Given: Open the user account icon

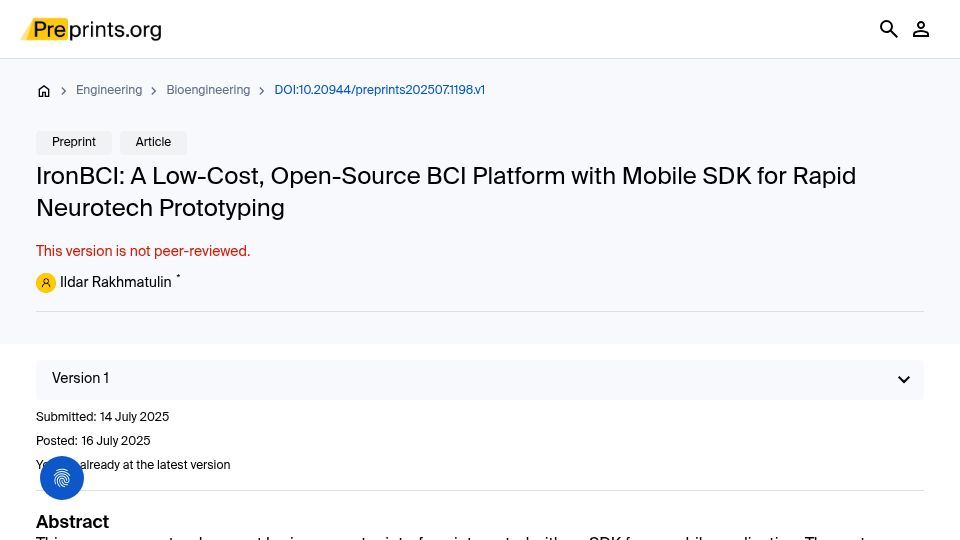Looking at the screenshot, I should (921, 29).
